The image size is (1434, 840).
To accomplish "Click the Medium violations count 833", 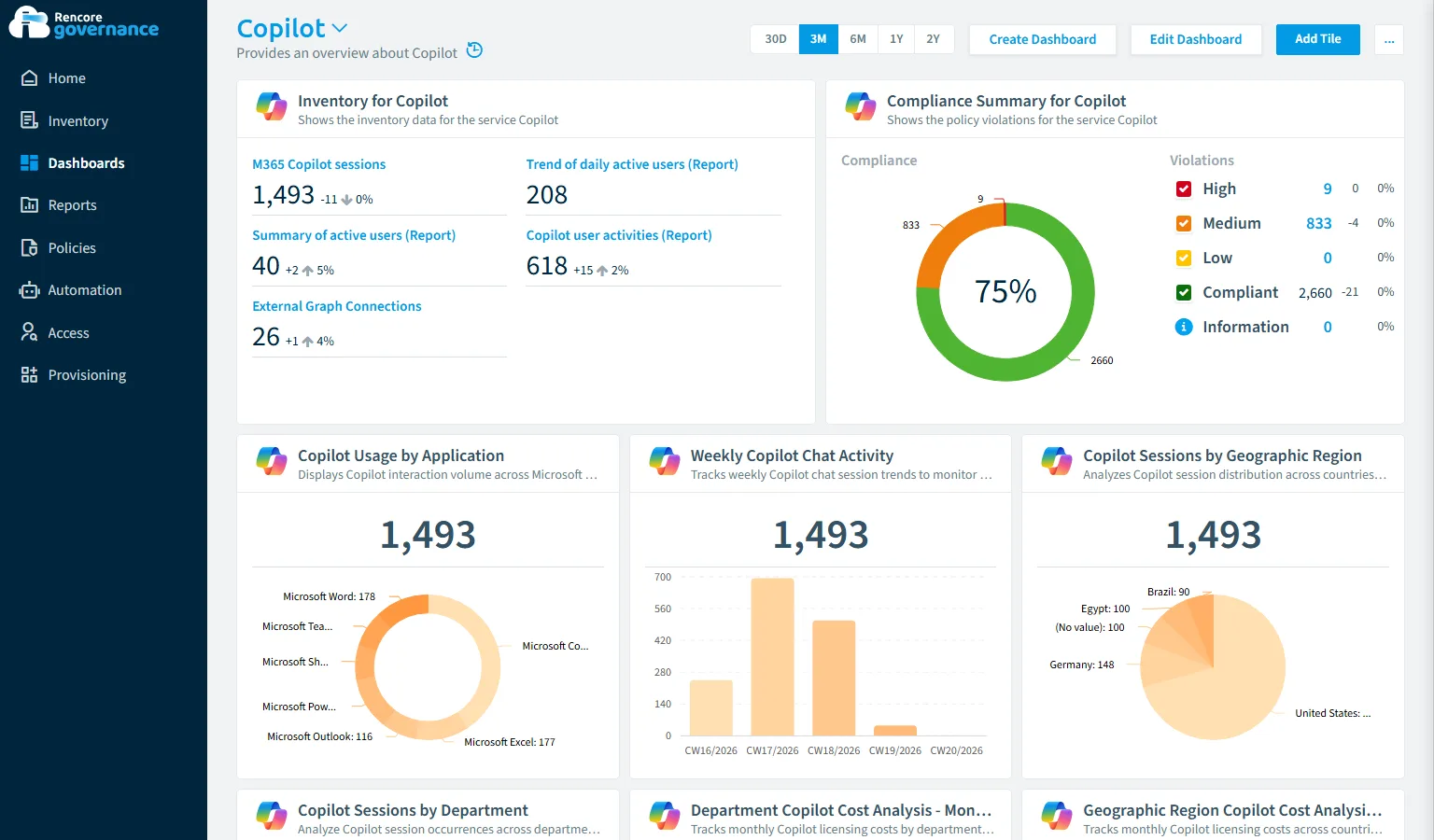I will pyautogui.click(x=1318, y=223).
